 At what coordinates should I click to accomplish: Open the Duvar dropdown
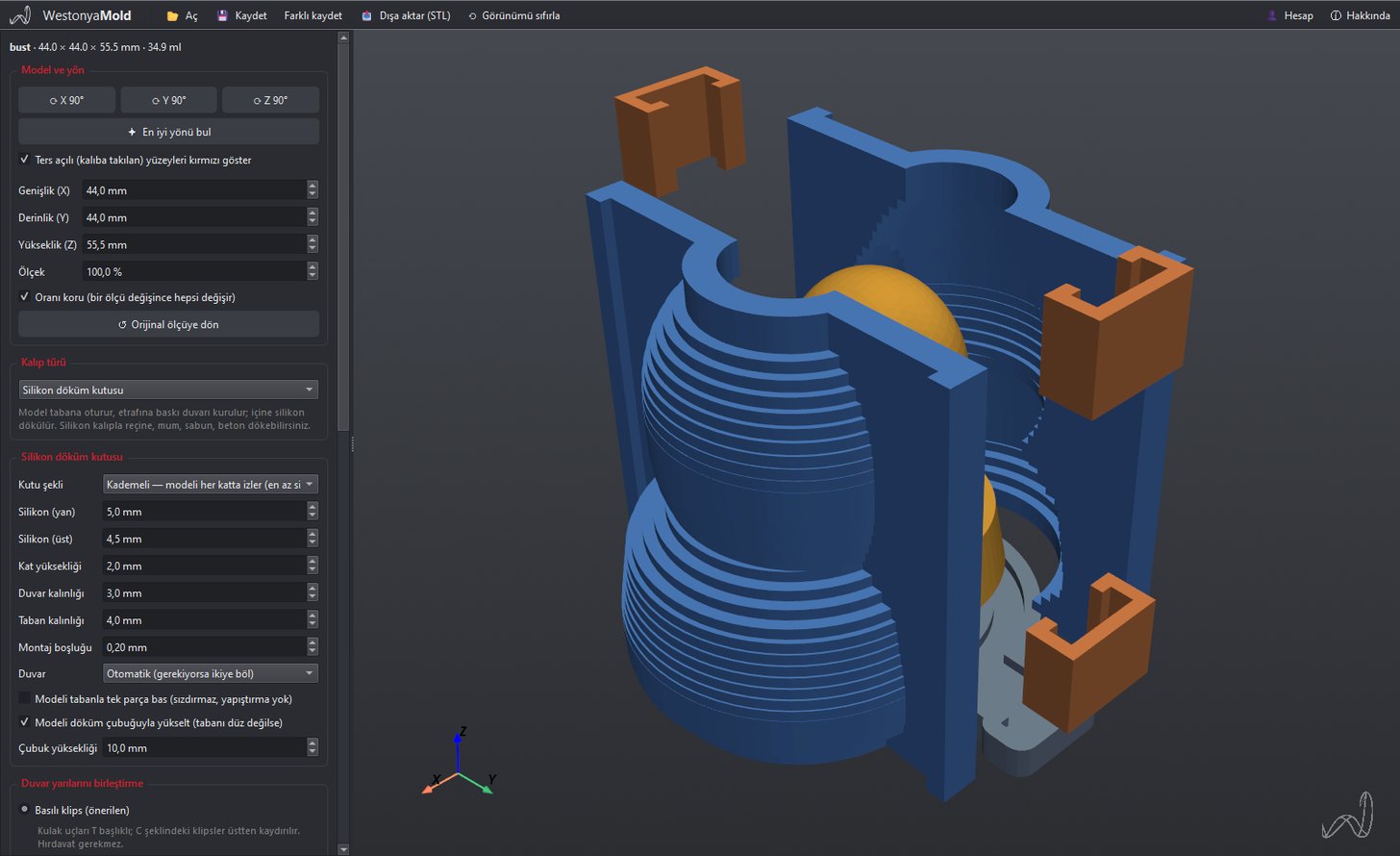tap(211, 673)
